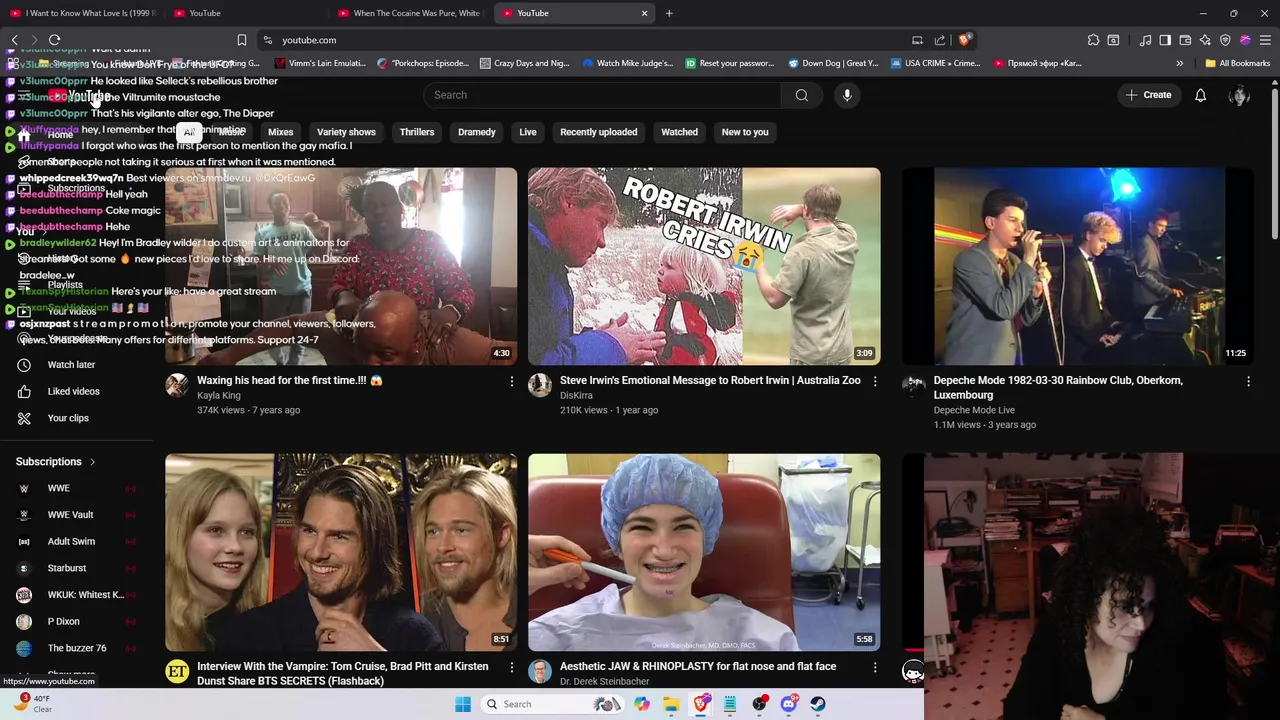This screenshot has width=1280, height=720.
Task: Open the Leo AI sparkle icon
Action: (x=1205, y=40)
